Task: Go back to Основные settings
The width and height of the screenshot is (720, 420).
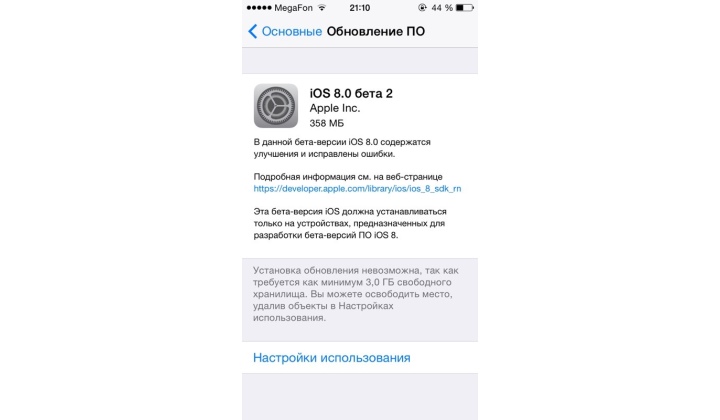Action: click(x=285, y=31)
